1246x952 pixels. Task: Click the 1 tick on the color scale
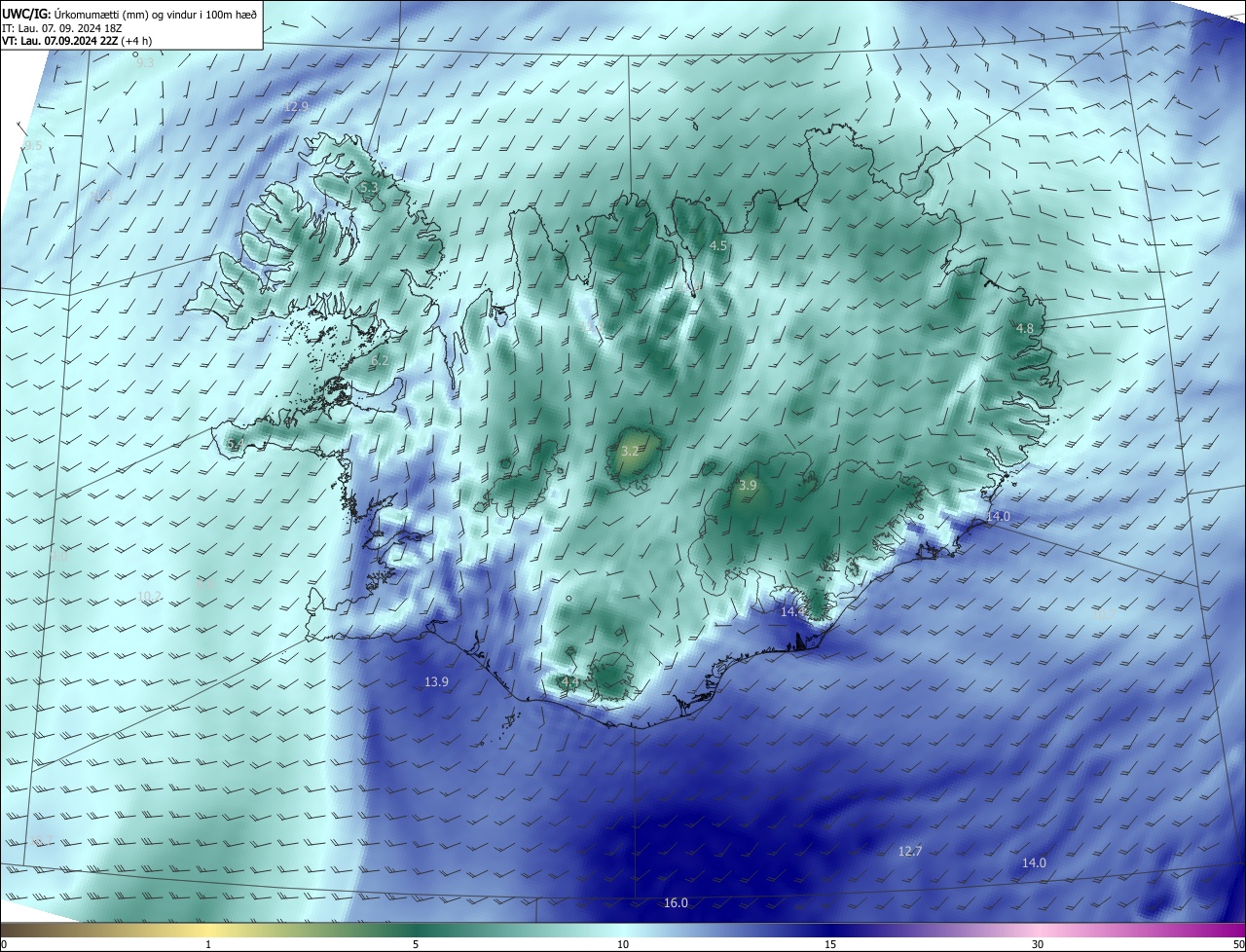[x=208, y=944]
